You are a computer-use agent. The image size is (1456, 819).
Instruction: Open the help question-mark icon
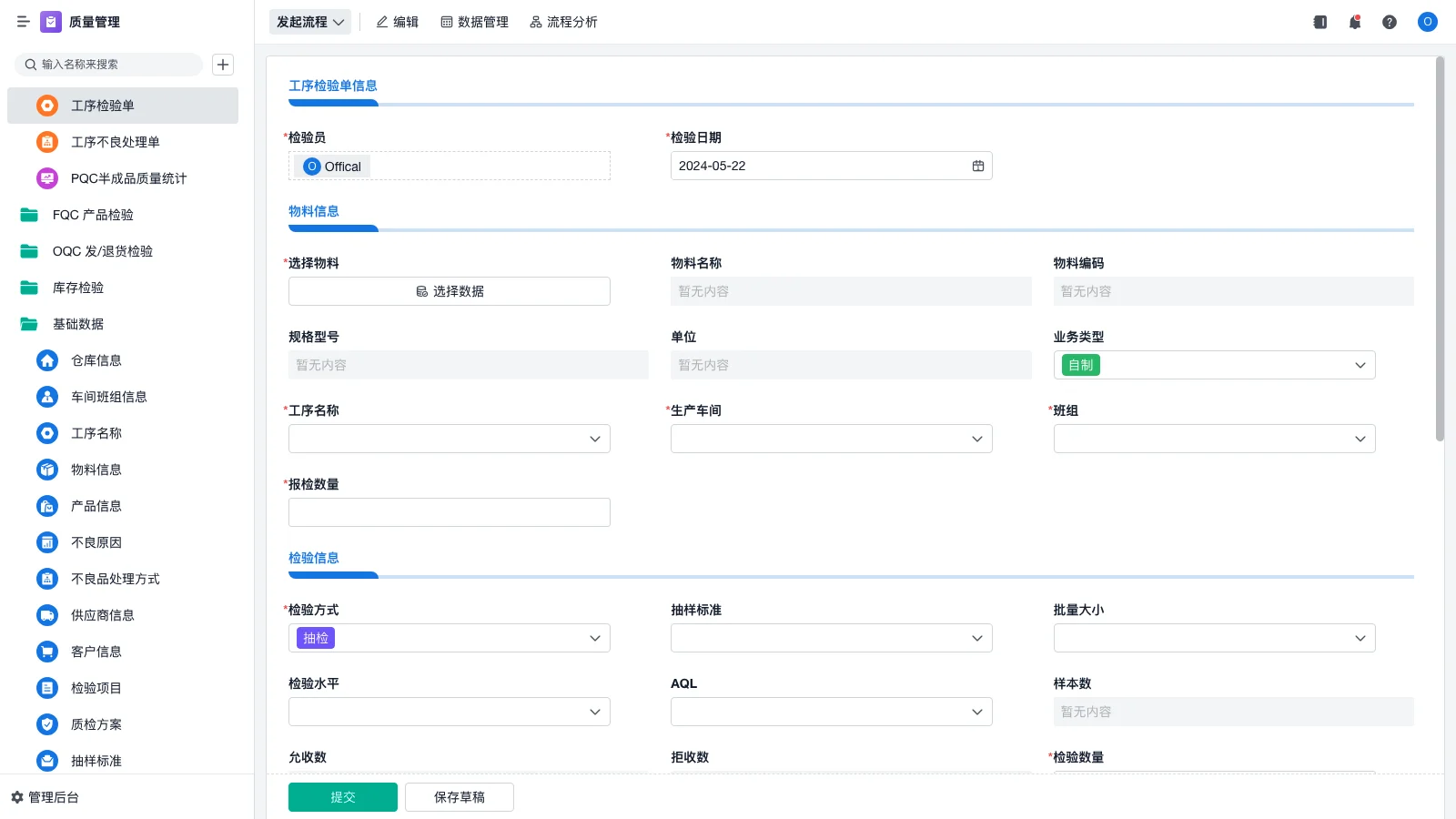tap(1390, 22)
